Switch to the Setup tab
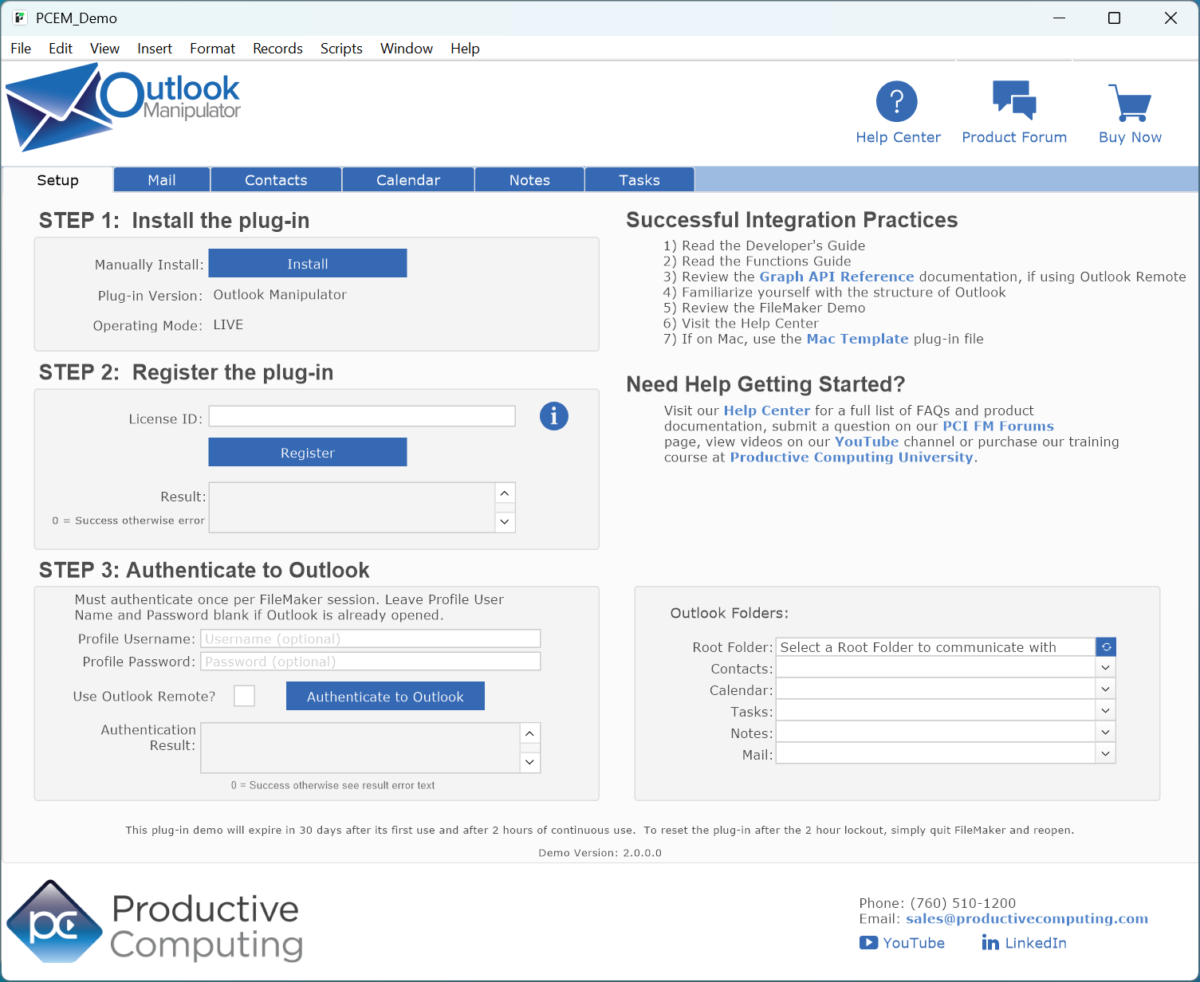 (58, 180)
